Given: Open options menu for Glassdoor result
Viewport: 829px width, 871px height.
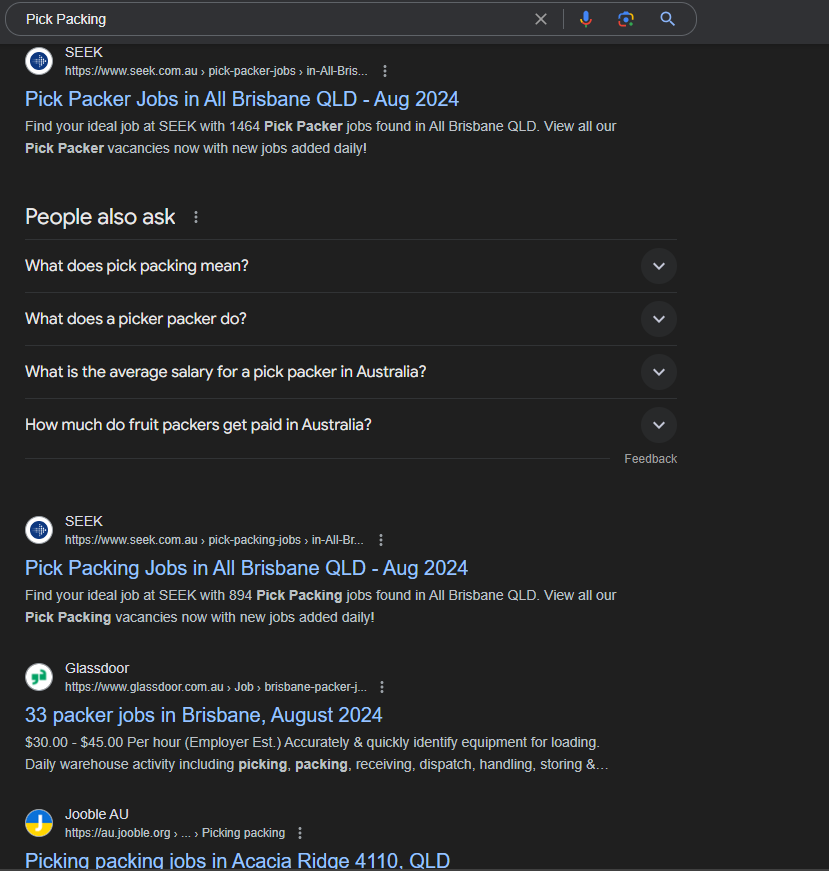Looking at the screenshot, I should tap(382, 687).
